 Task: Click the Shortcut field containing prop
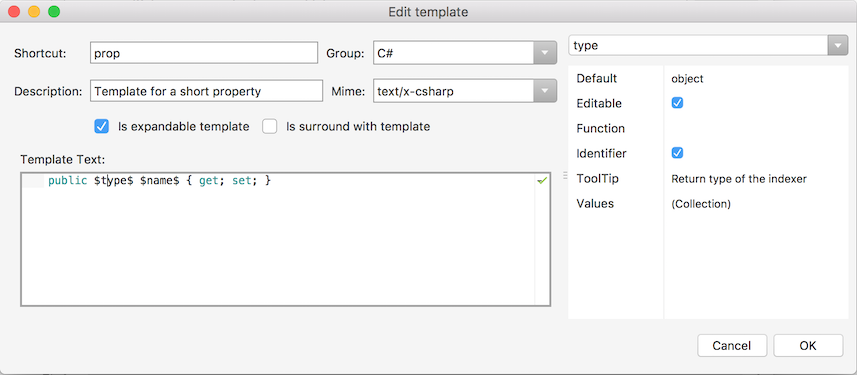click(x=203, y=53)
